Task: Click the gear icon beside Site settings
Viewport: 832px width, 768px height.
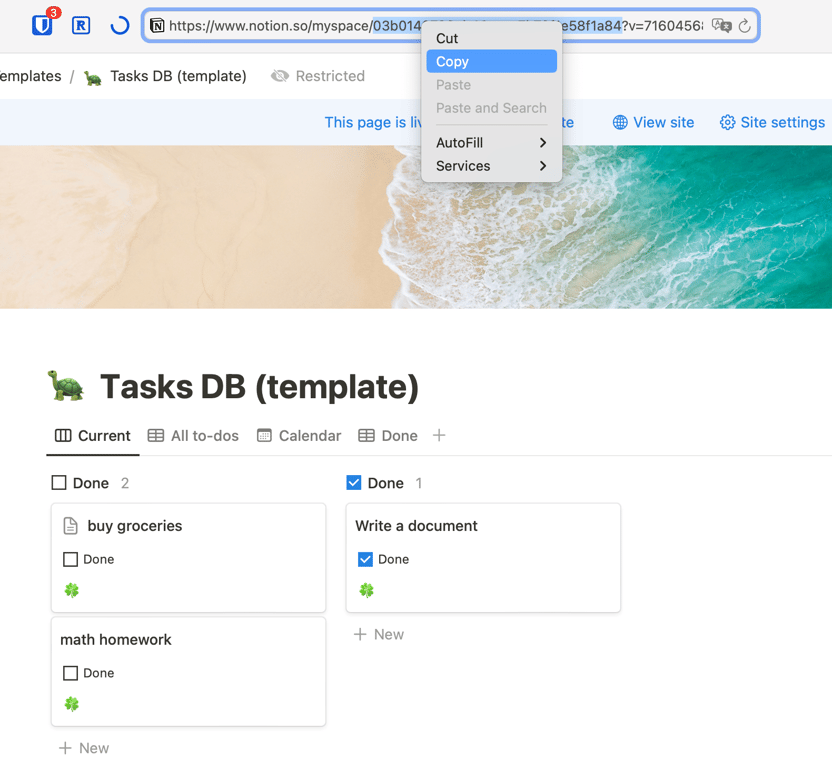Action: [x=727, y=123]
